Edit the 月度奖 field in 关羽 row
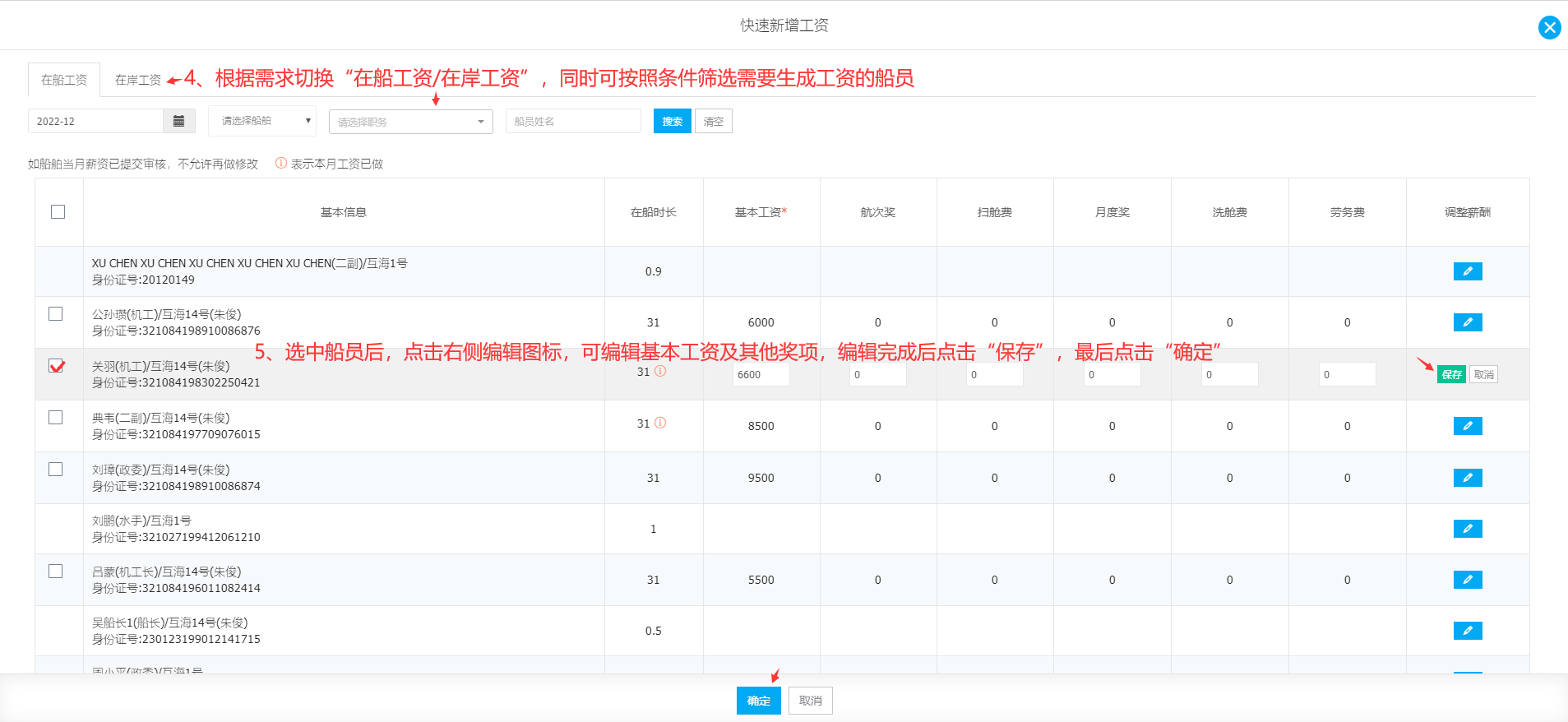 pos(1112,374)
